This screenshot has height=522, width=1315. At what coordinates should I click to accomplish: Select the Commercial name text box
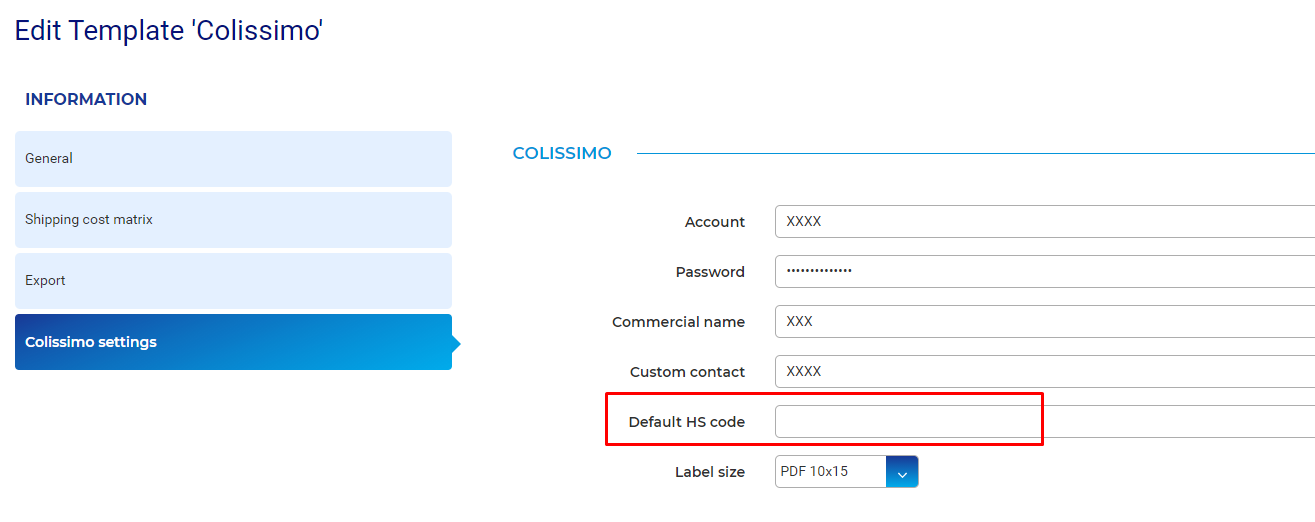point(1045,322)
